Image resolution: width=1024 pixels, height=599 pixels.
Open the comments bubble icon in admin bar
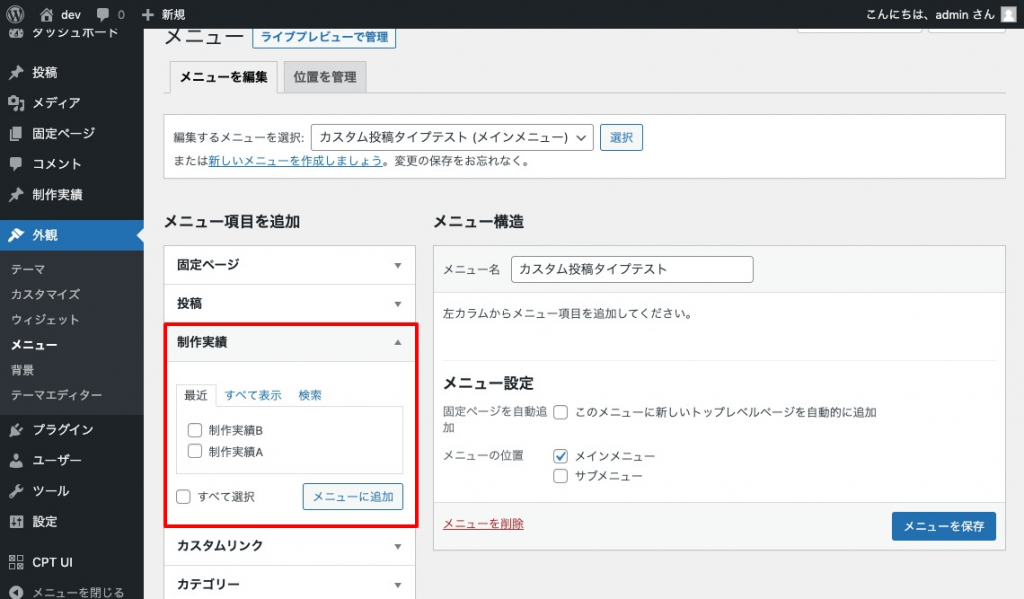pos(103,14)
